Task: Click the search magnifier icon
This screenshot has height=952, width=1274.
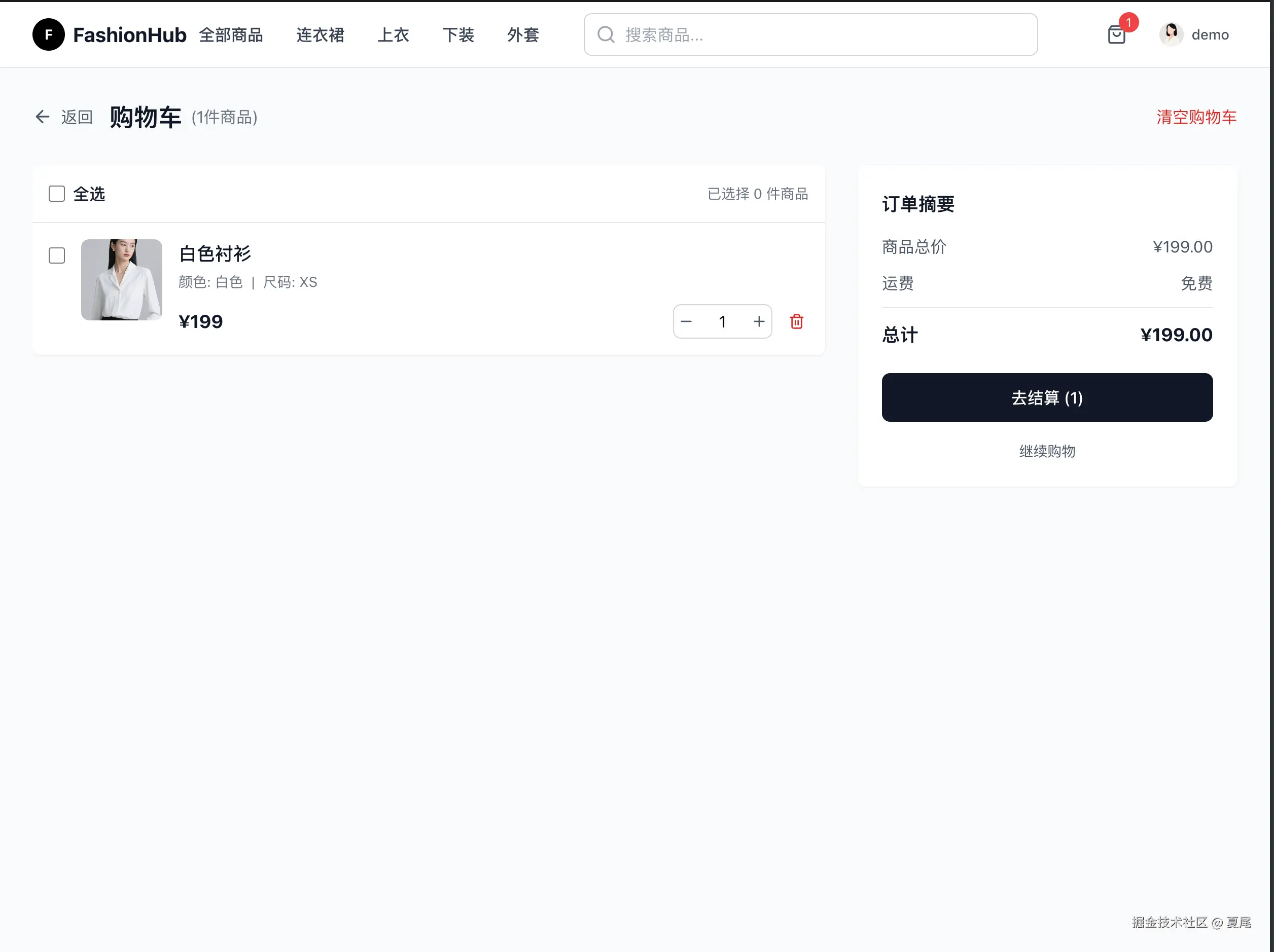Action: point(606,34)
